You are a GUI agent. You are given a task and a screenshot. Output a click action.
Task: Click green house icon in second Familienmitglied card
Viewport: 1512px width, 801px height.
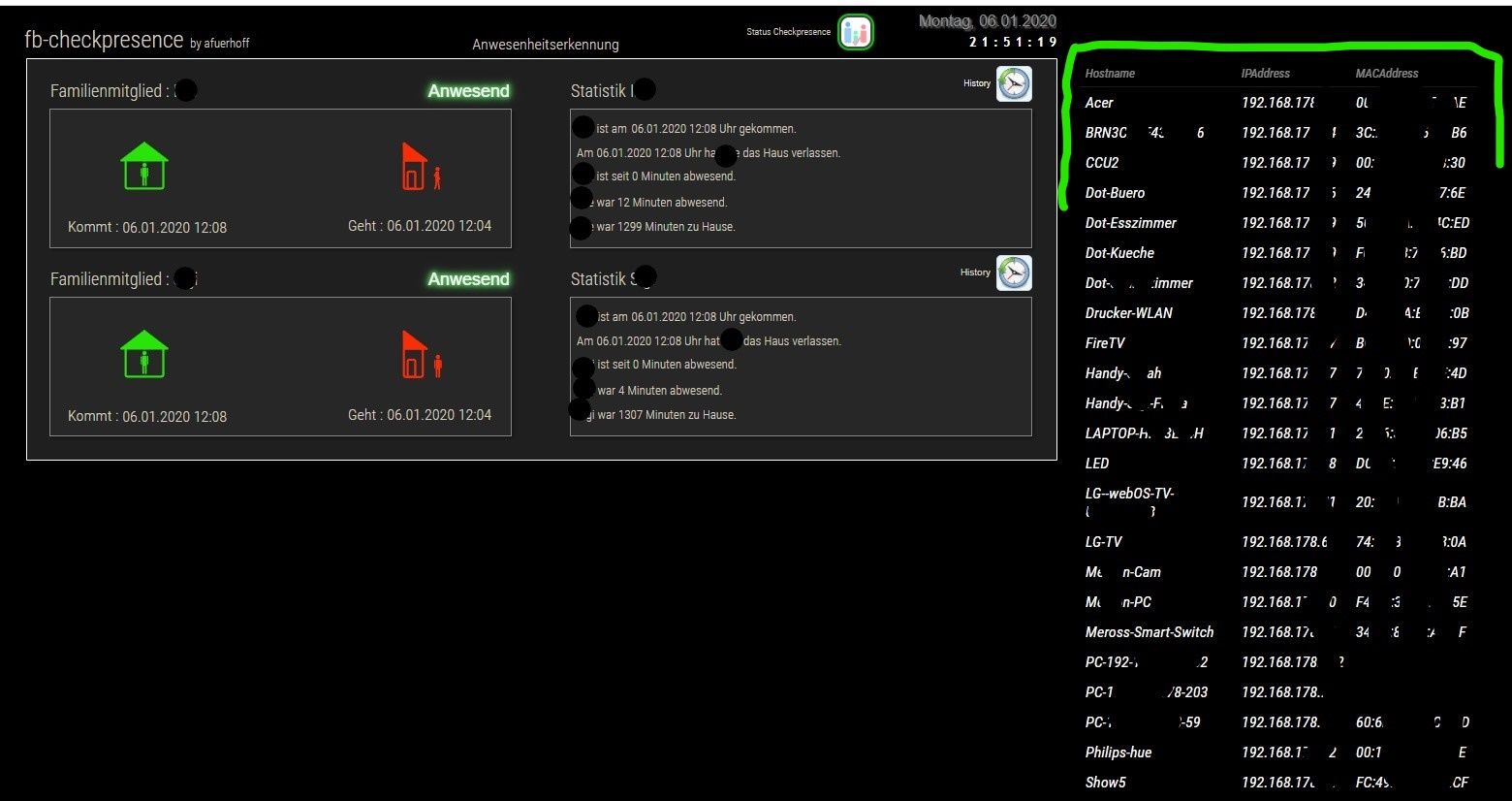144,354
